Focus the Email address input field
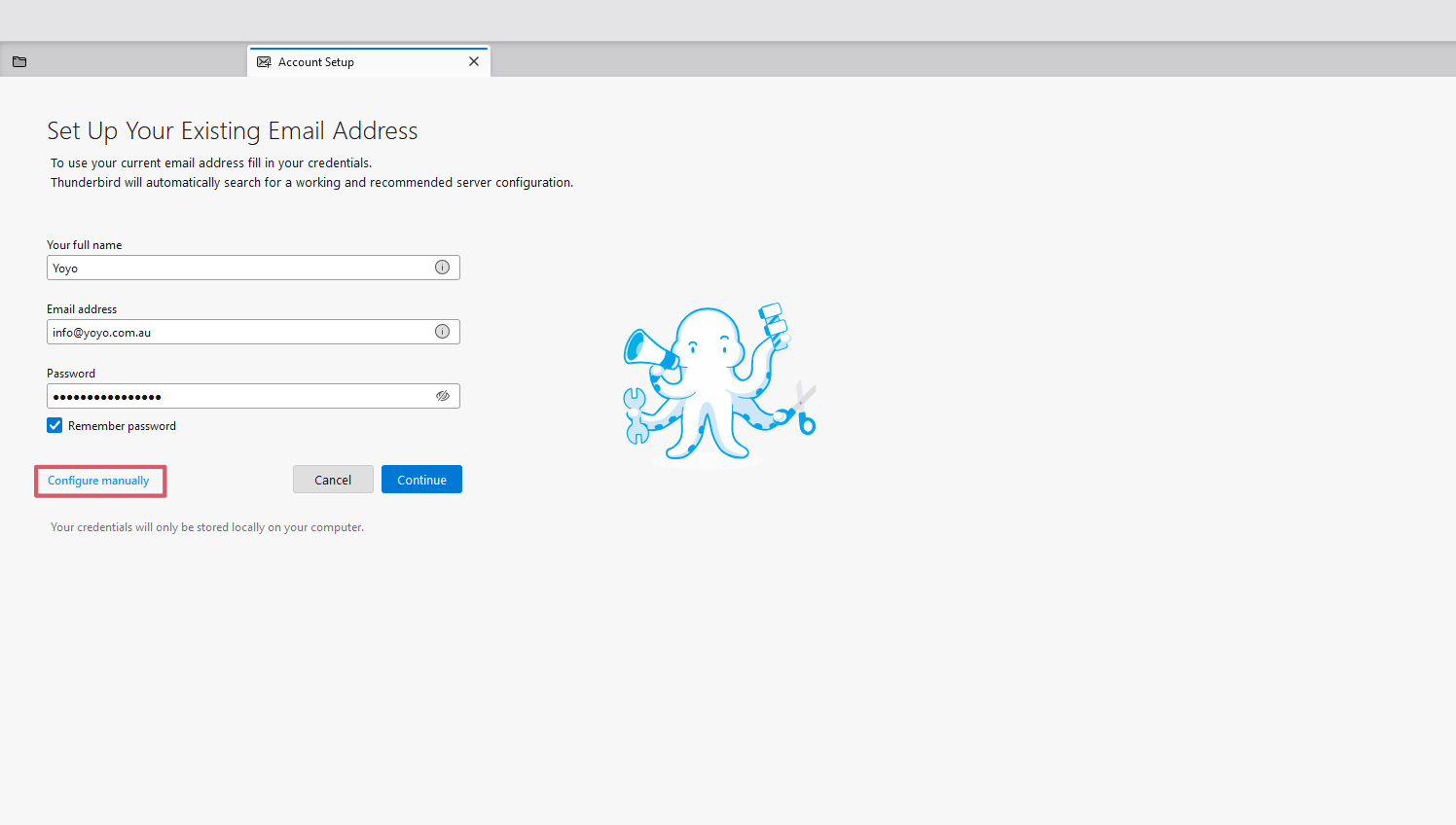Image resolution: width=1456 pixels, height=825 pixels. click(253, 332)
